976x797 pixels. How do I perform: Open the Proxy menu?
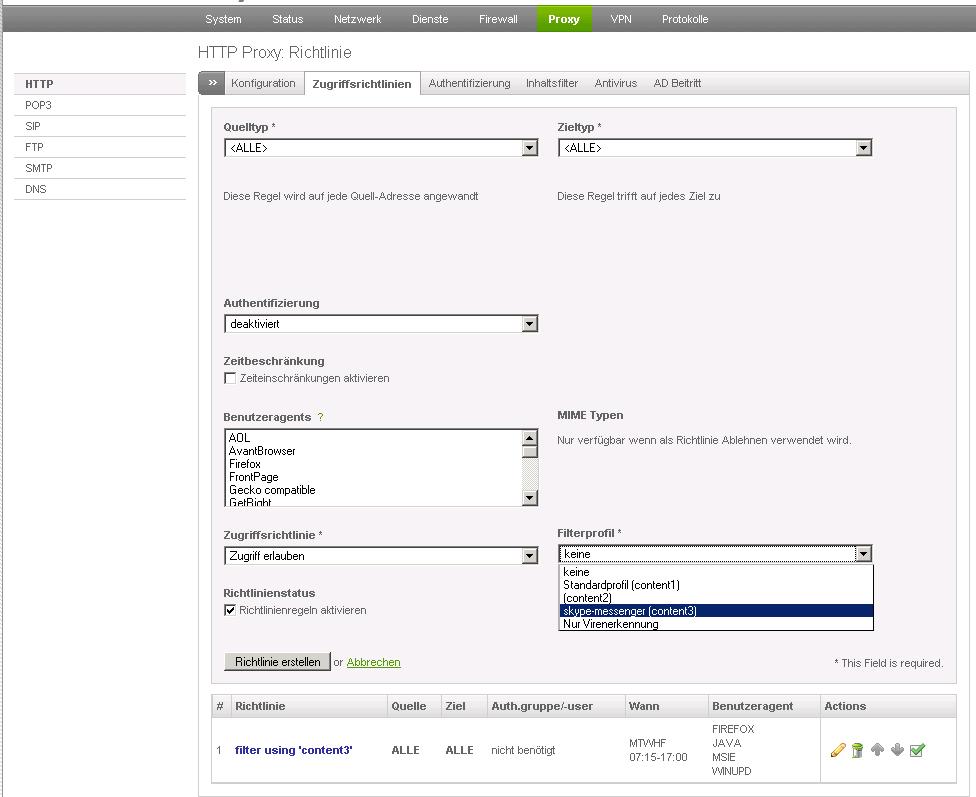[x=564, y=19]
